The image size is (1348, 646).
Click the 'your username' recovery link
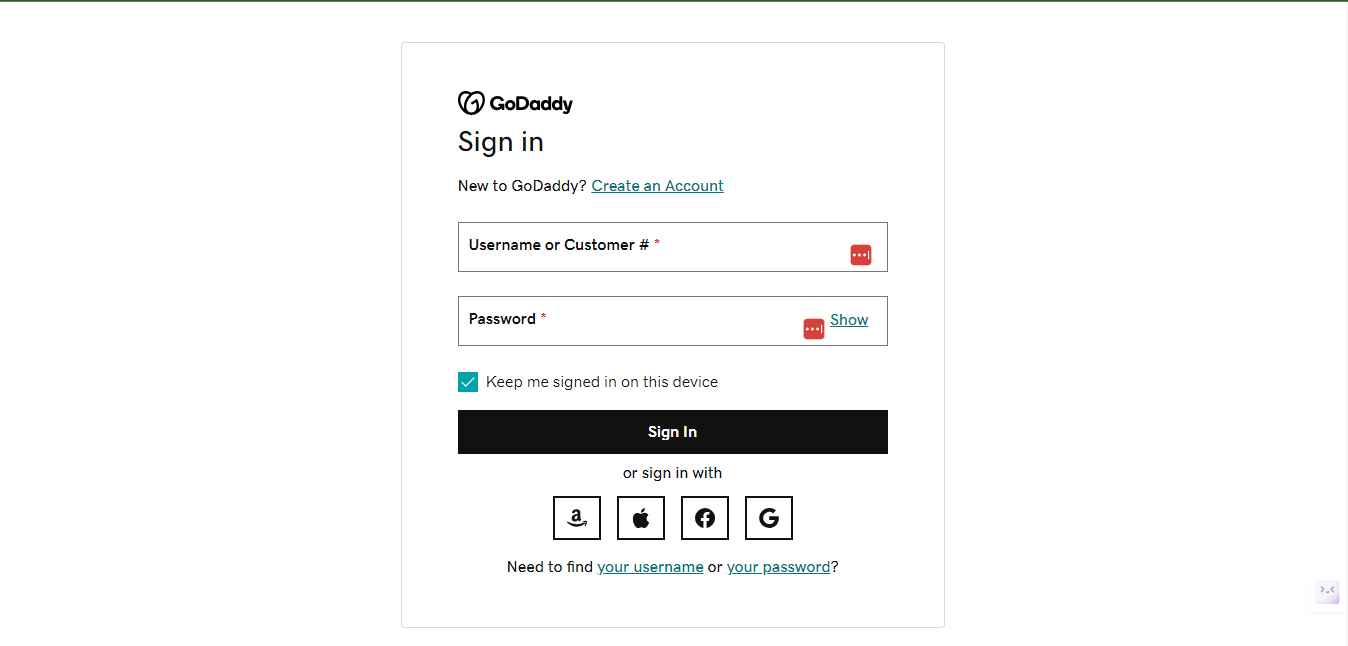click(650, 567)
